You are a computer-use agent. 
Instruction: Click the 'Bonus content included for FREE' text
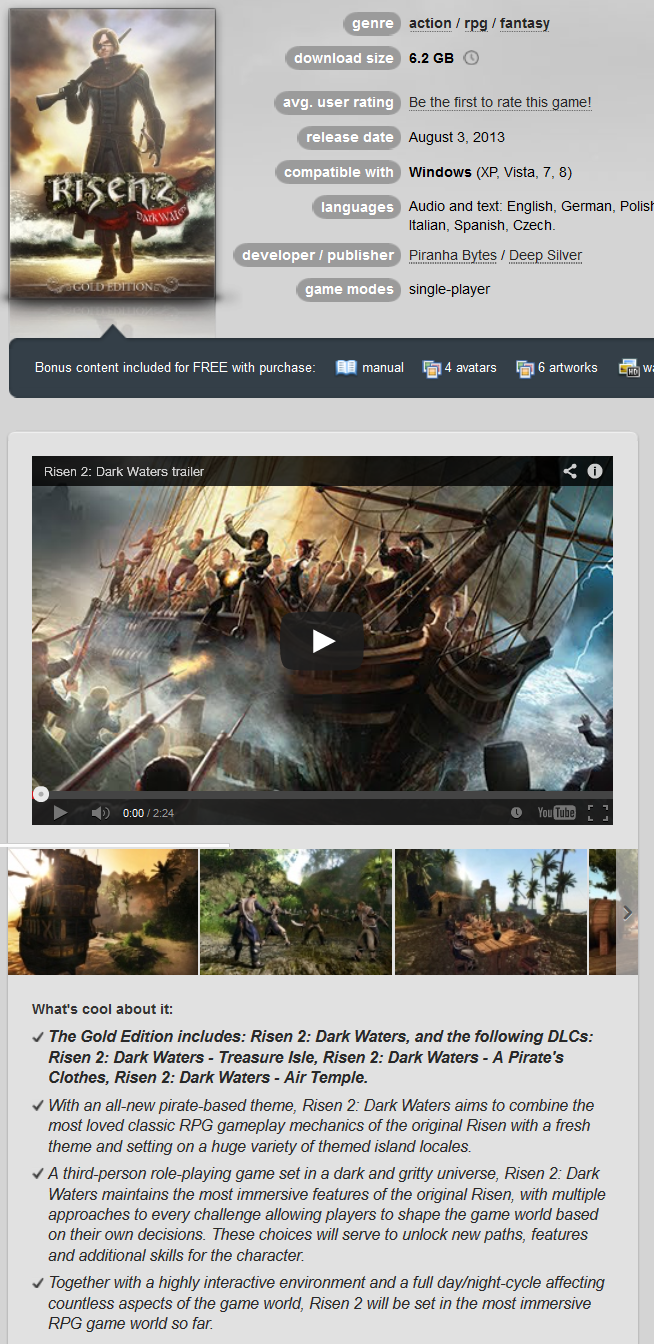(175, 368)
